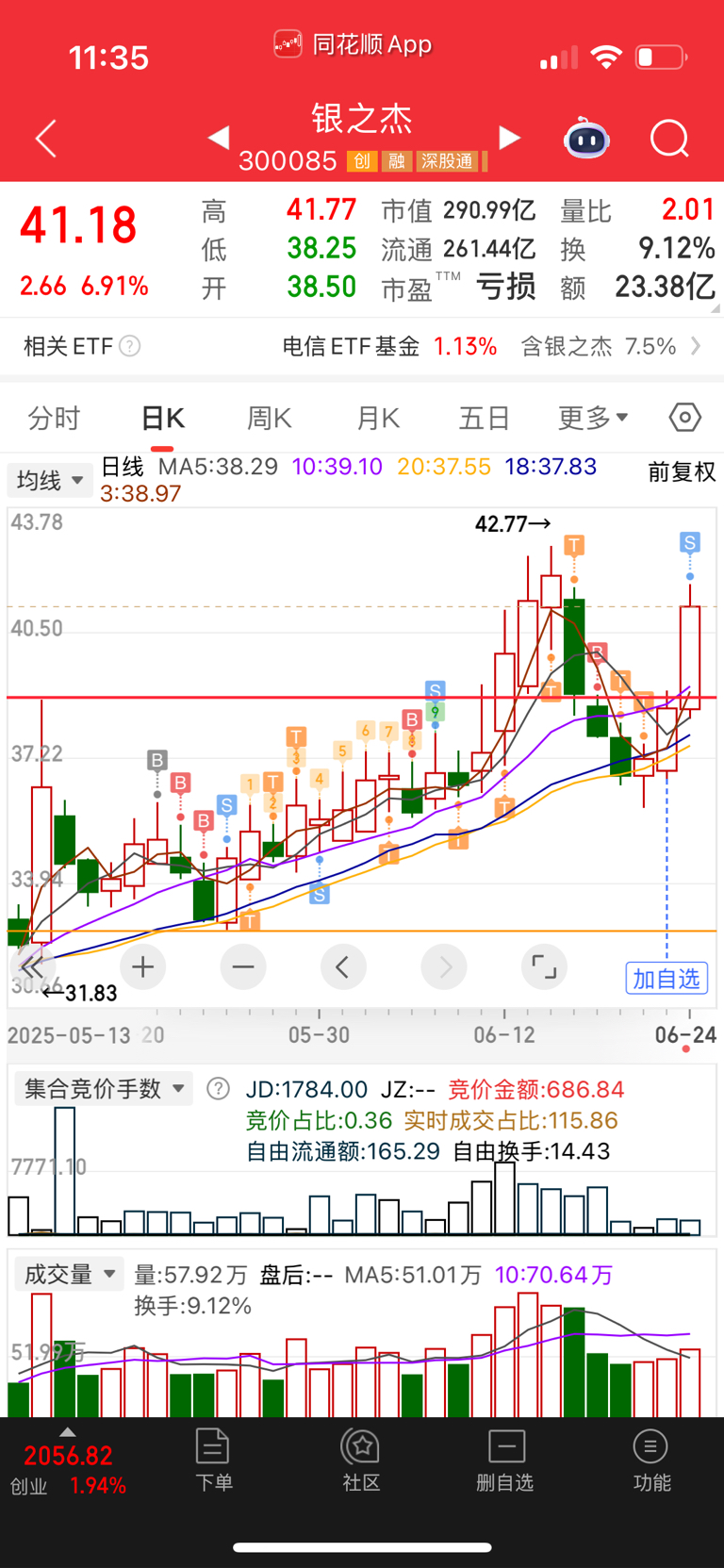Tap the 创业 index value 2056.82
724x1568 pixels.
pos(68,1456)
